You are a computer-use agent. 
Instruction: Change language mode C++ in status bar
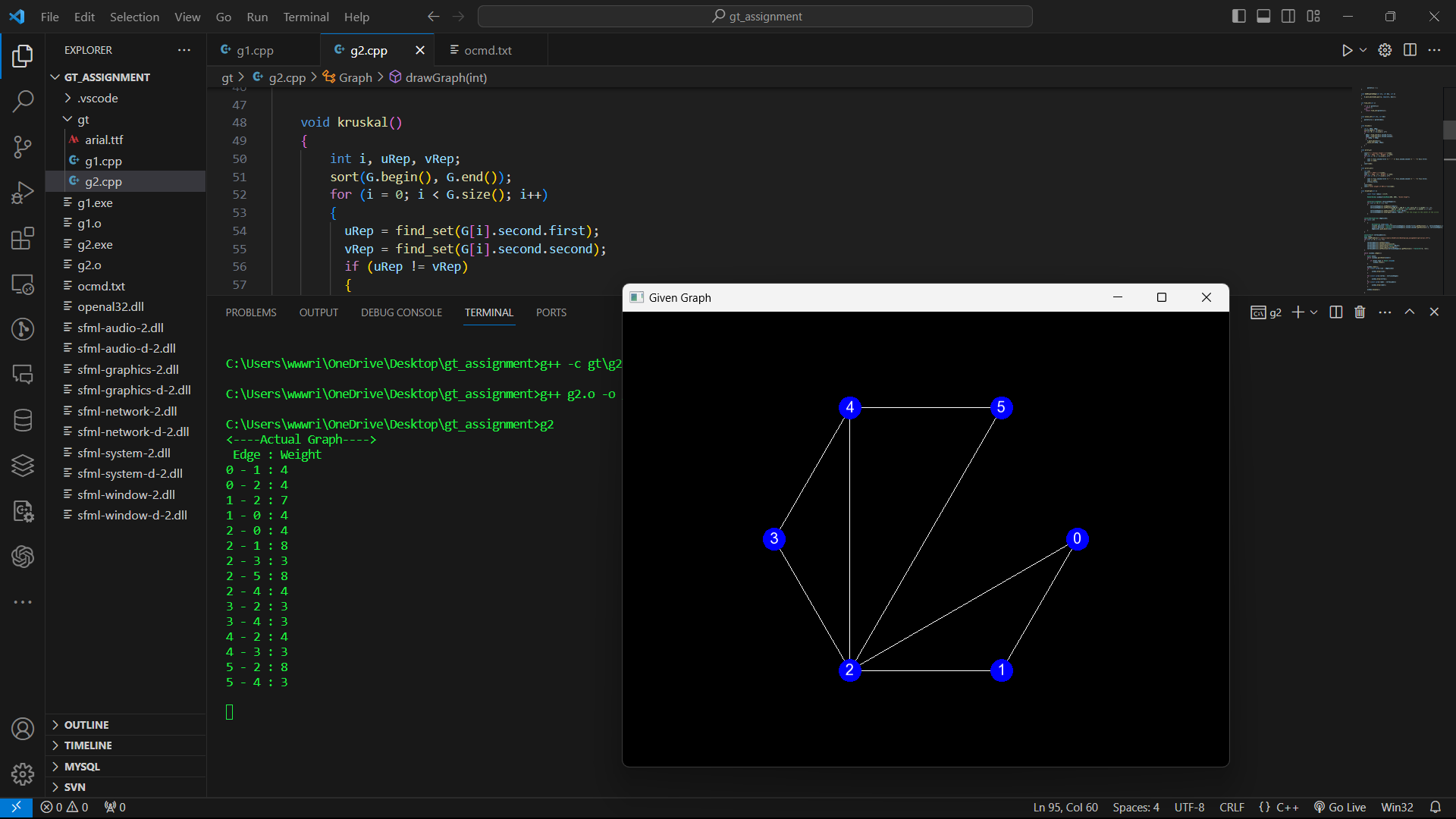coord(1287,808)
